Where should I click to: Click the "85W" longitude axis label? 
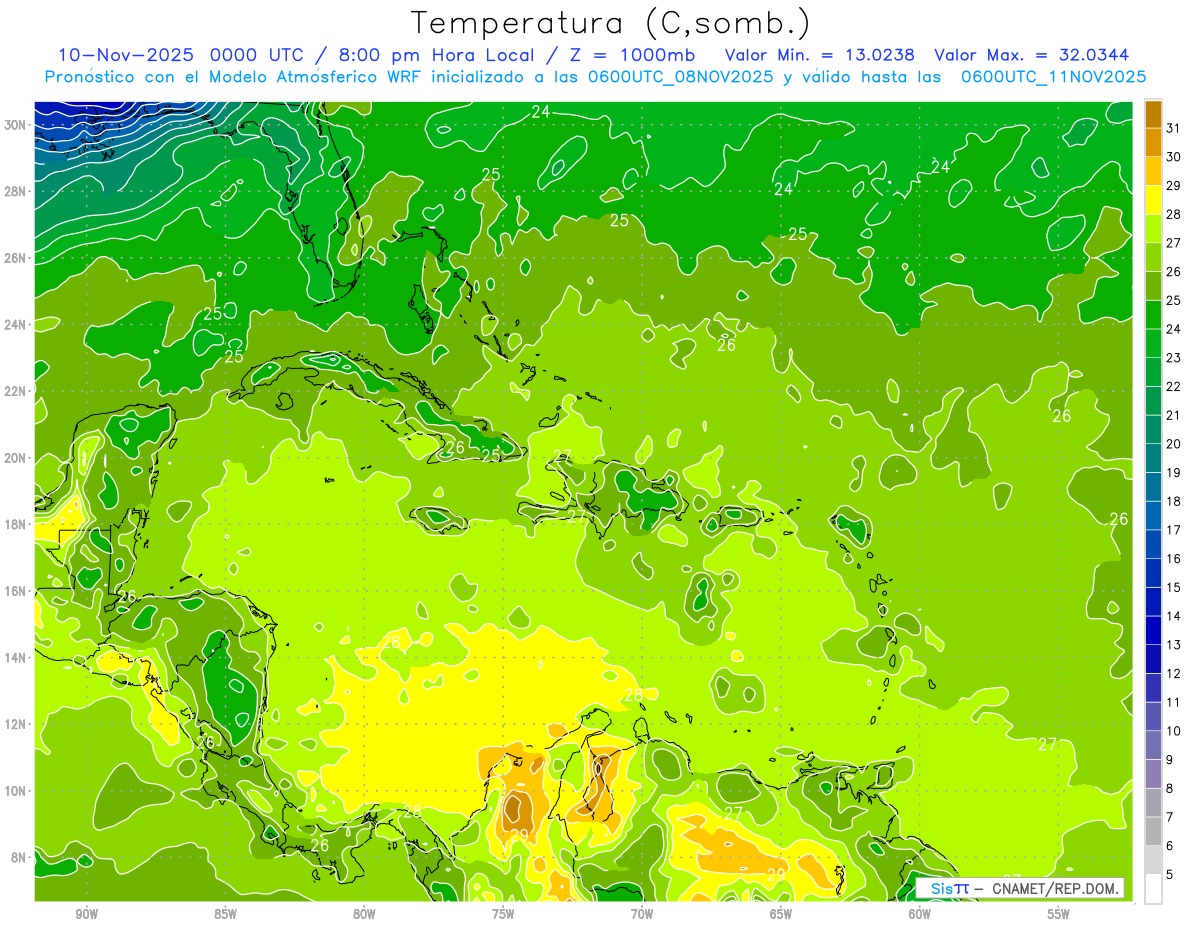[225, 914]
